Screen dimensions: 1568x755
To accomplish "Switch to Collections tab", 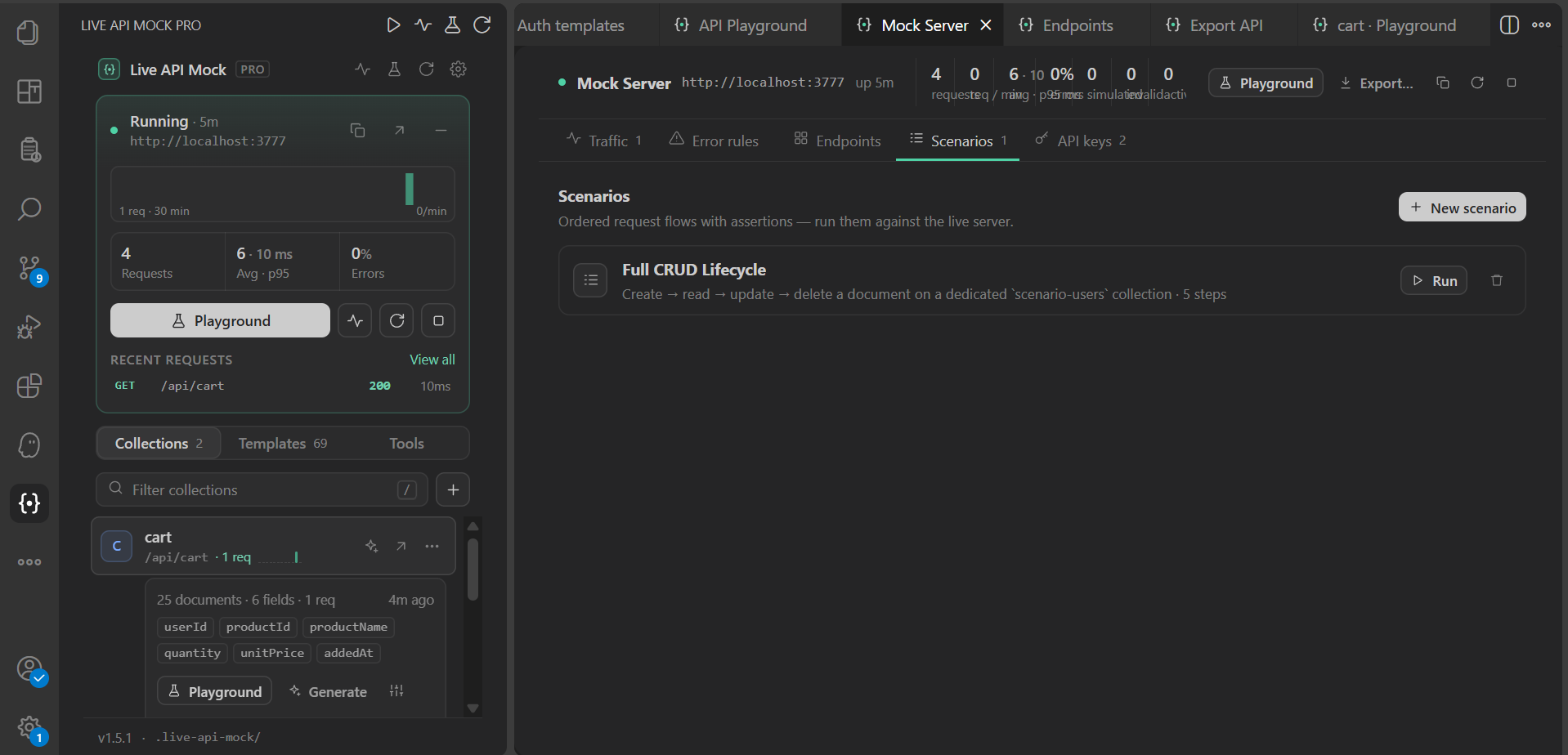I will pyautogui.click(x=159, y=443).
